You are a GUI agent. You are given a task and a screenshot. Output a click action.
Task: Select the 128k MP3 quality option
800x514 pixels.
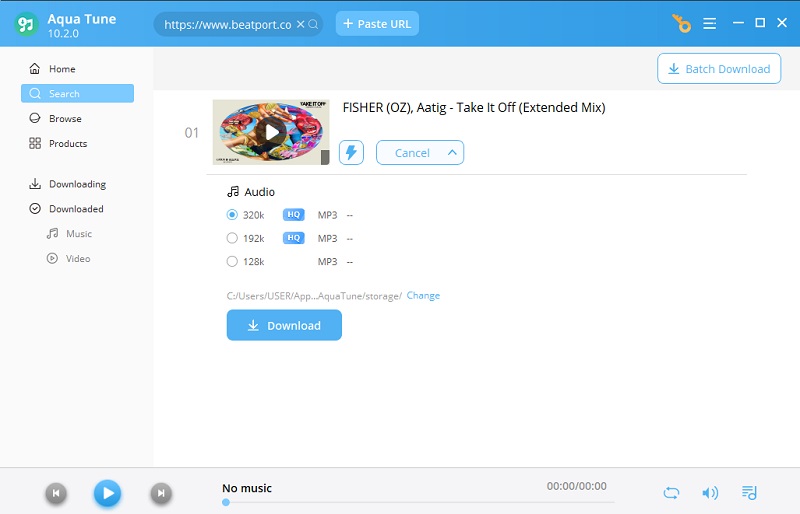[232, 262]
